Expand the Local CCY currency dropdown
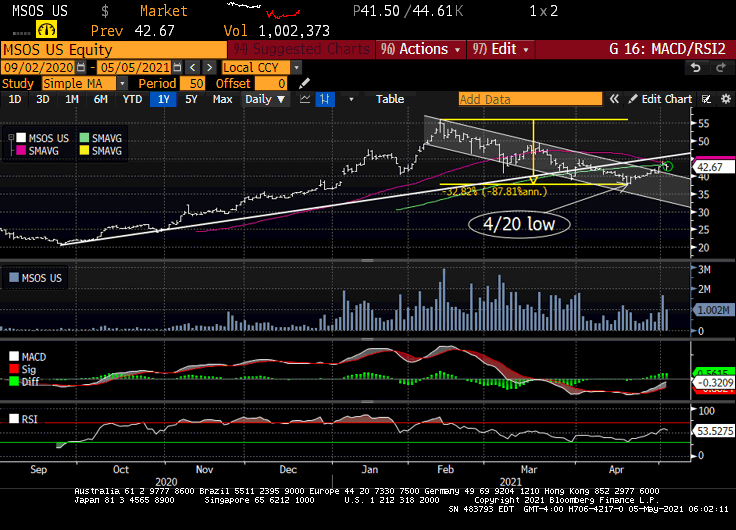The image size is (736, 530). coord(296,68)
